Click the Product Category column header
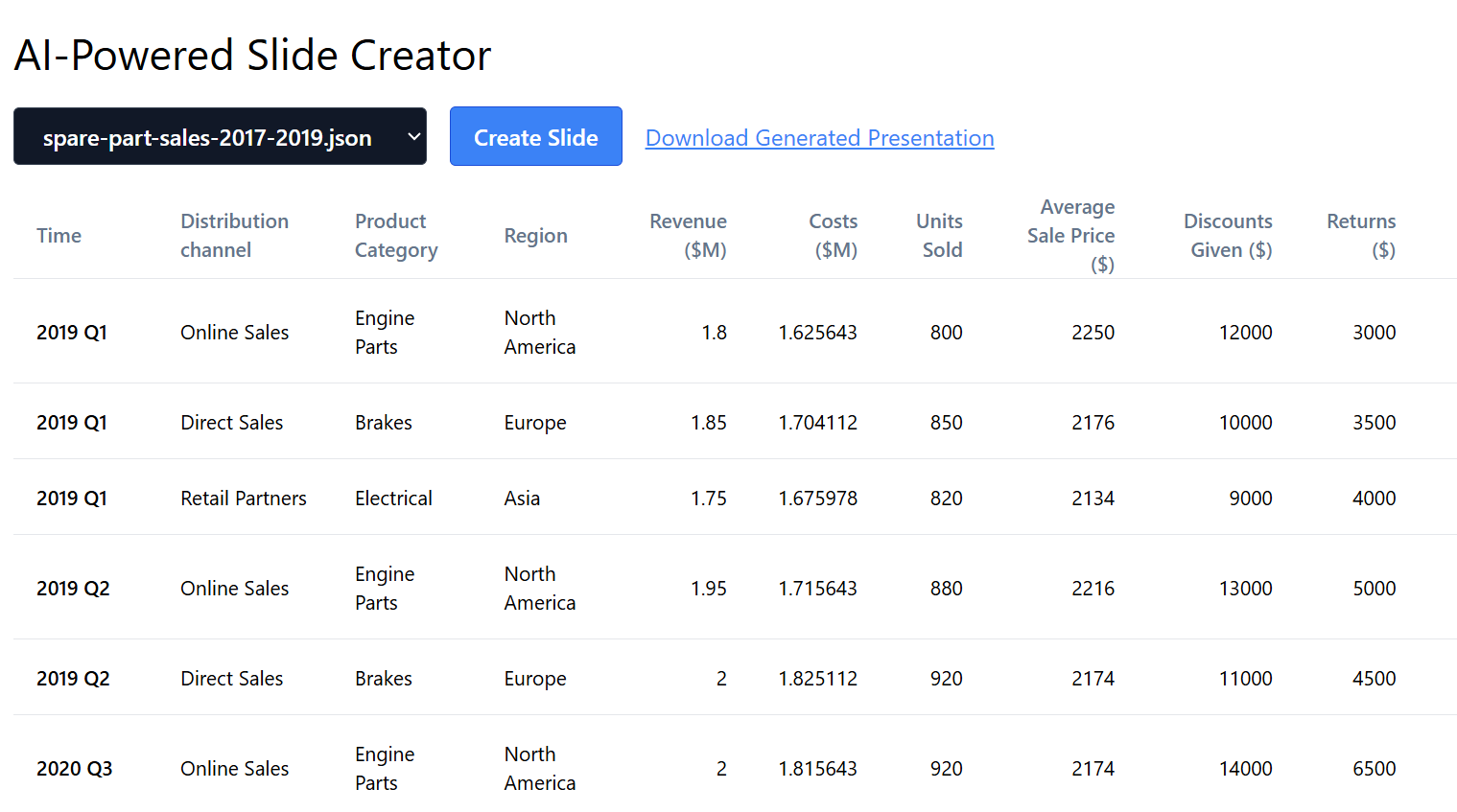This screenshot has height=812, width=1457. click(396, 236)
